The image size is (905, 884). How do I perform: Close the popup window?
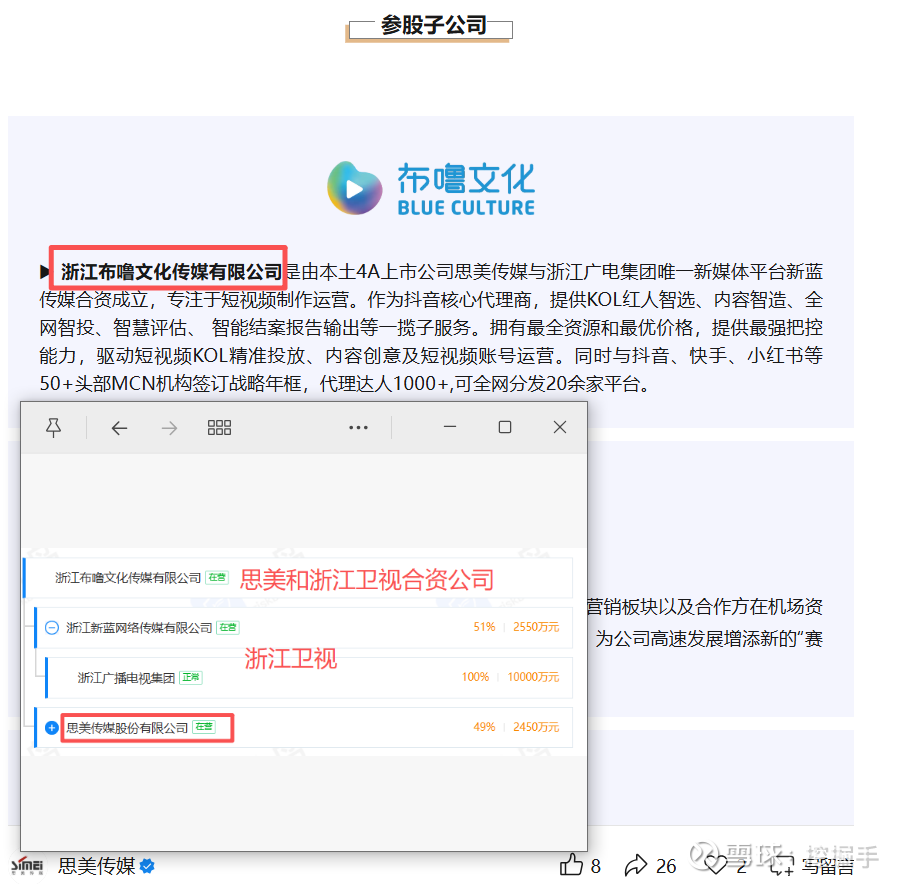[560, 427]
